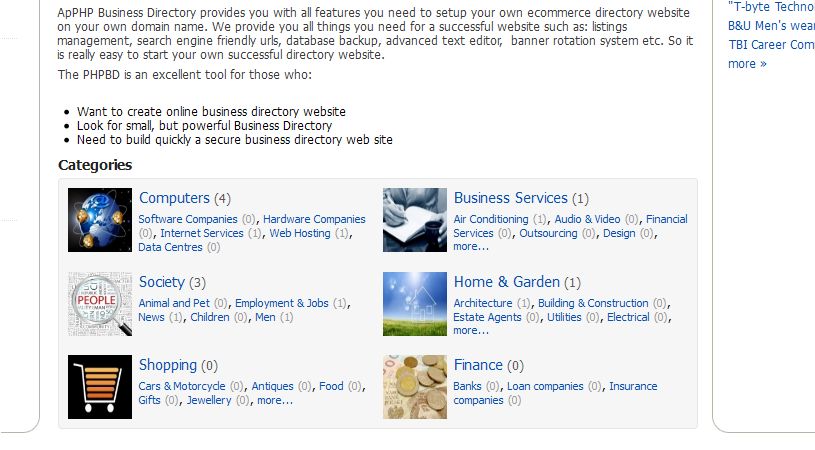Select Cars & Motorcycle link
The width and height of the screenshot is (815, 450).
coord(182,386)
